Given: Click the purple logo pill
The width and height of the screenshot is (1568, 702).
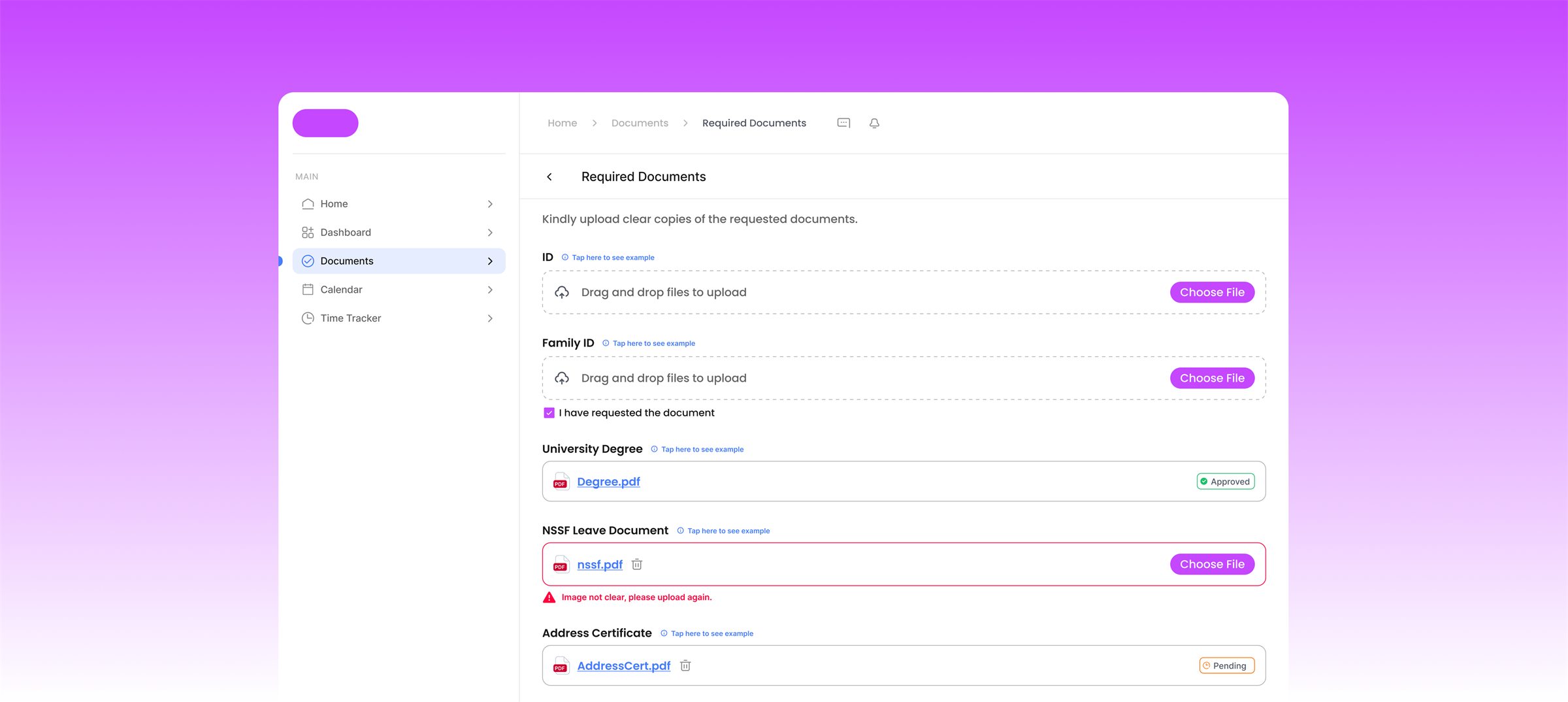Looking at the screenshot, I should (x=325, y=123).
